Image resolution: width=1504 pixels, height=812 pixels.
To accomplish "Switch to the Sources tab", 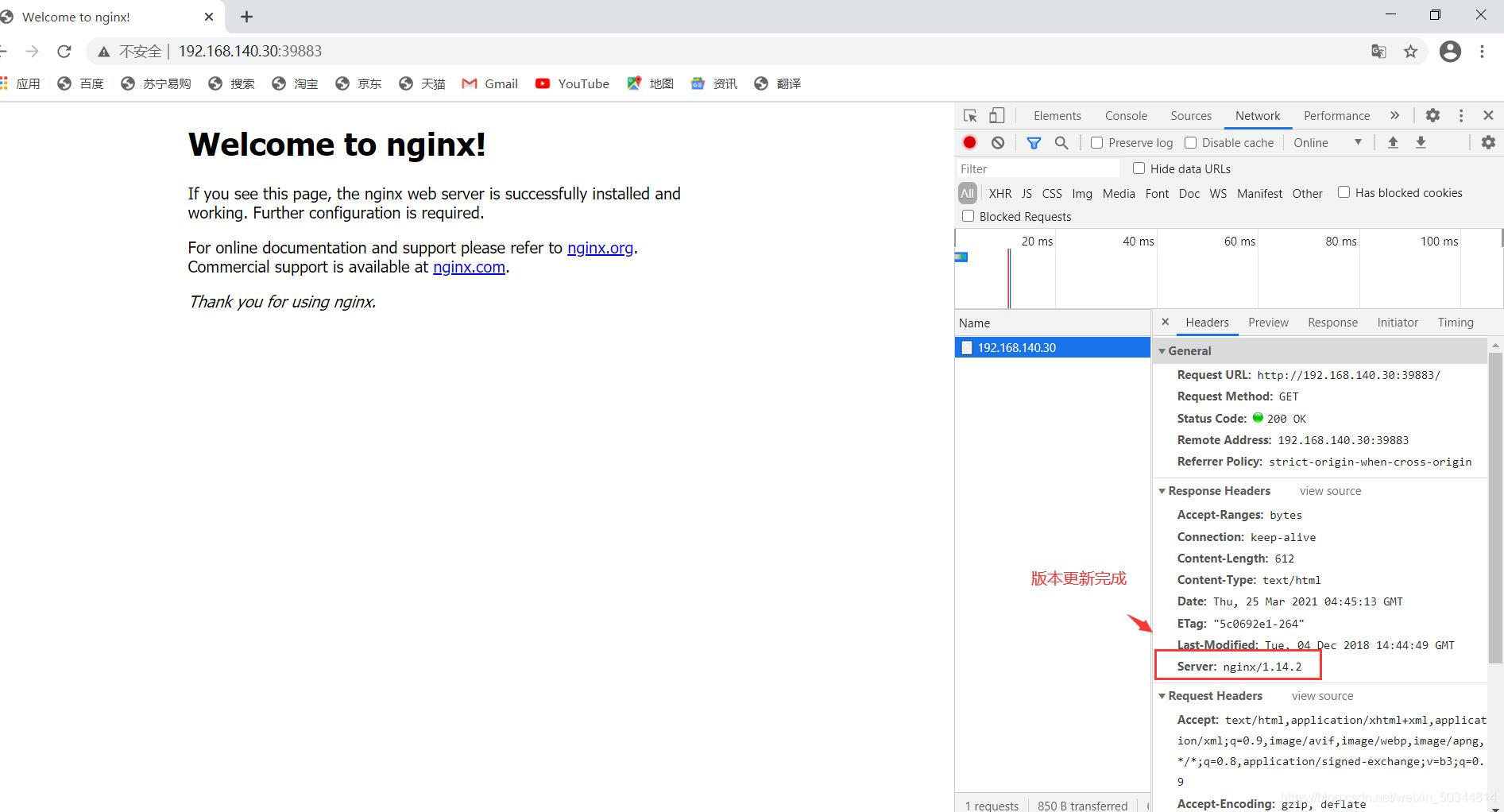I will pos(1191,116).
